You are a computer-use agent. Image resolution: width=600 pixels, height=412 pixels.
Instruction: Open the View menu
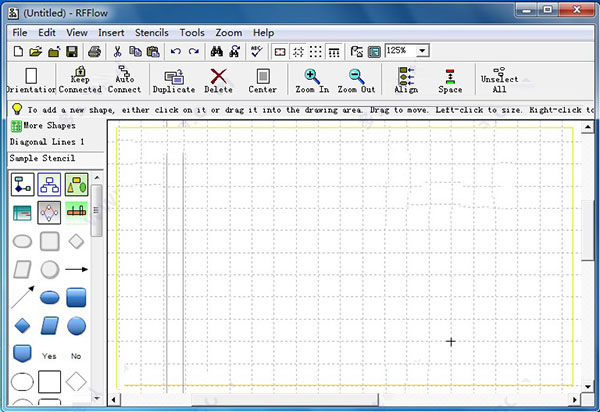pos(77,33)
